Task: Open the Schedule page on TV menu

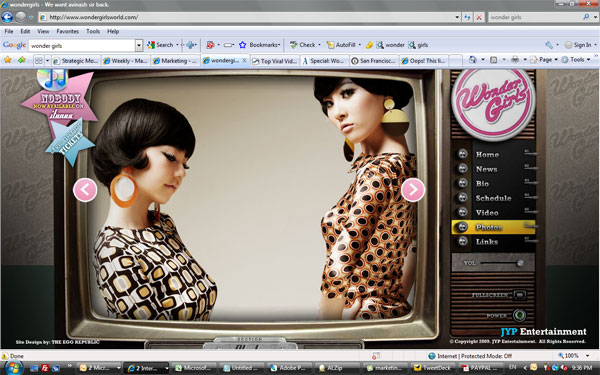Action: [x=493, y=198]
